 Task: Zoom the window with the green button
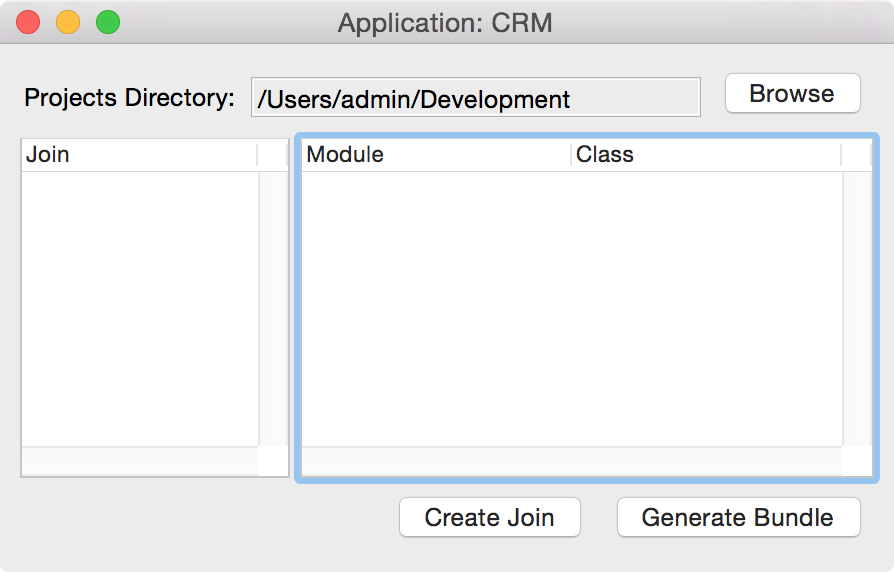[x=108, y=22]
